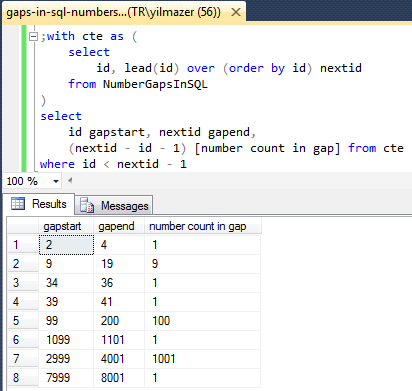Select row header 7
The image size is (412, 391).
click(23, 359)
